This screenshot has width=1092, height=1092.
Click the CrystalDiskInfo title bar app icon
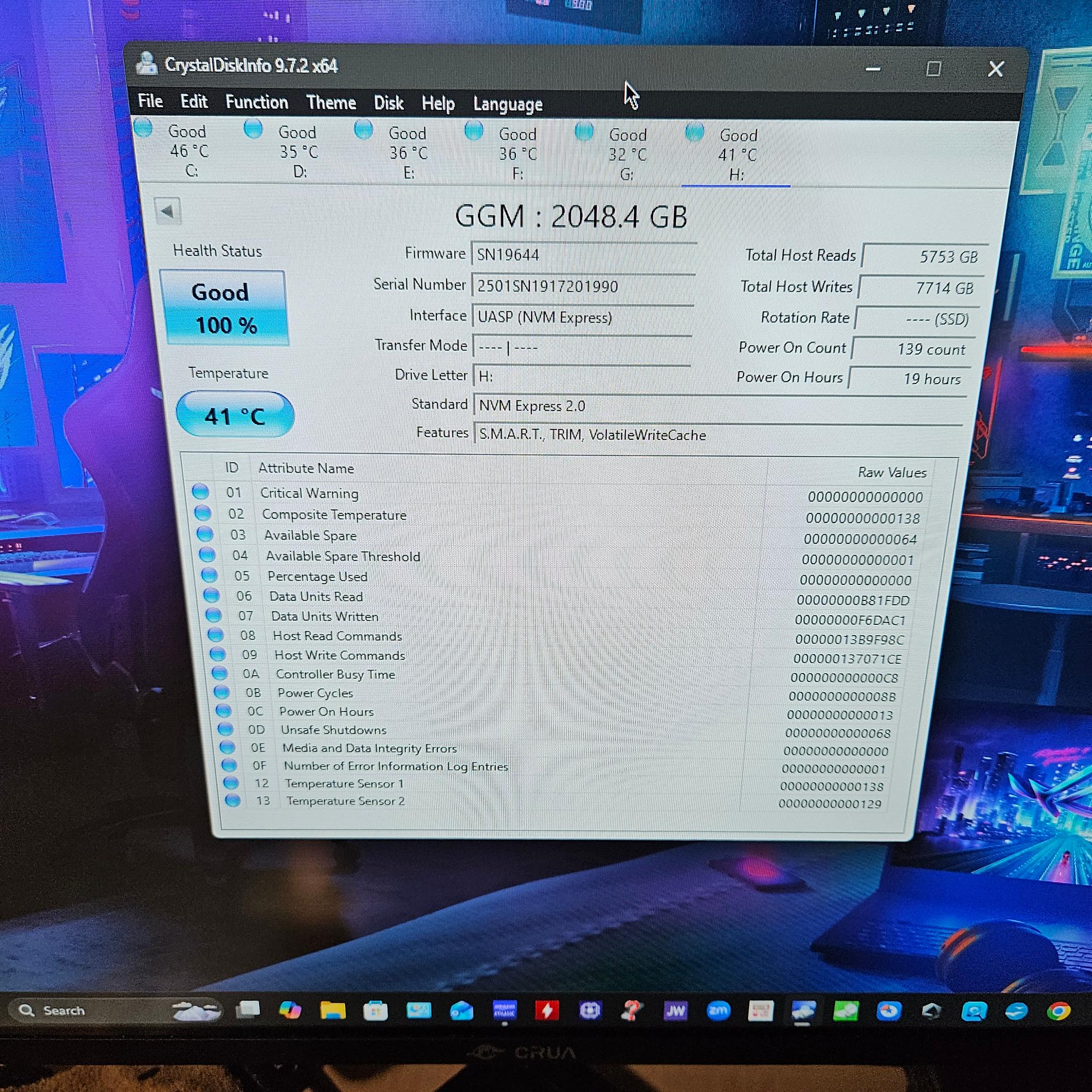coord(147,63)
